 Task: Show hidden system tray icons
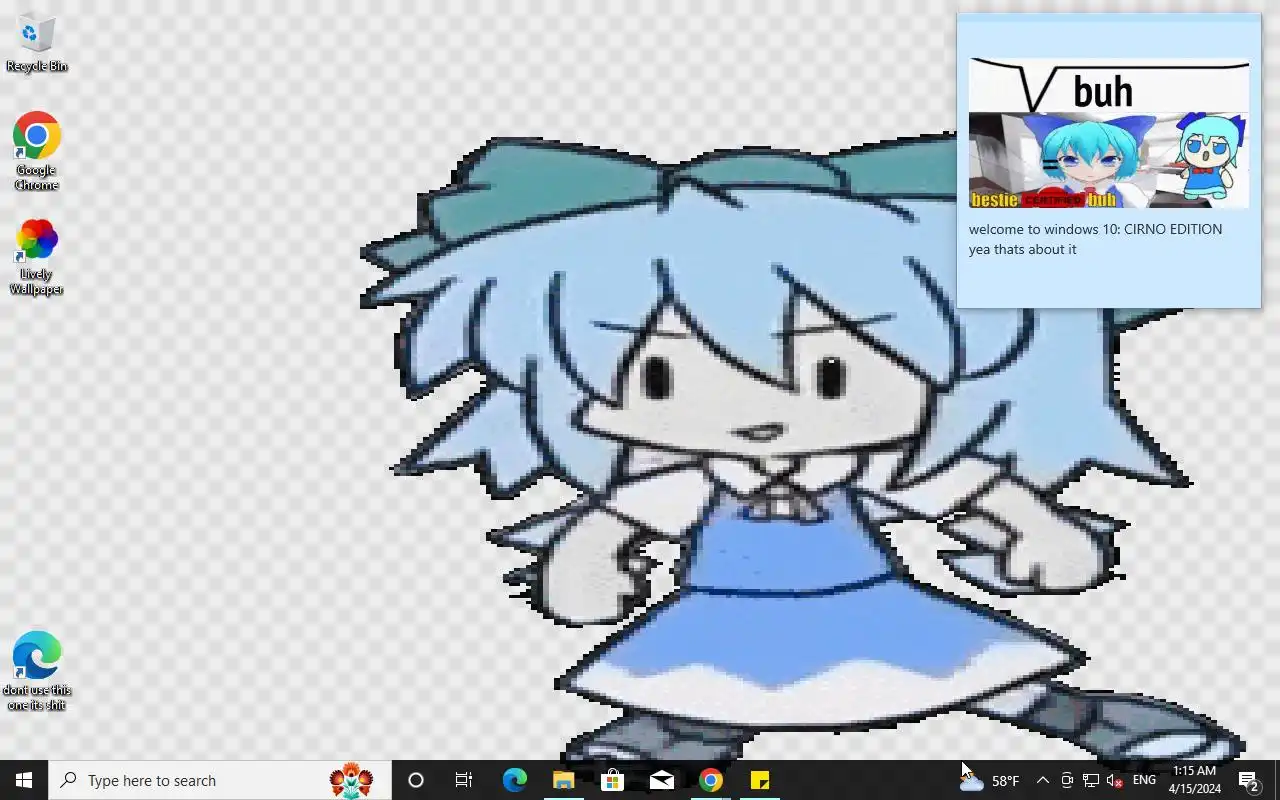(1042, 780)
